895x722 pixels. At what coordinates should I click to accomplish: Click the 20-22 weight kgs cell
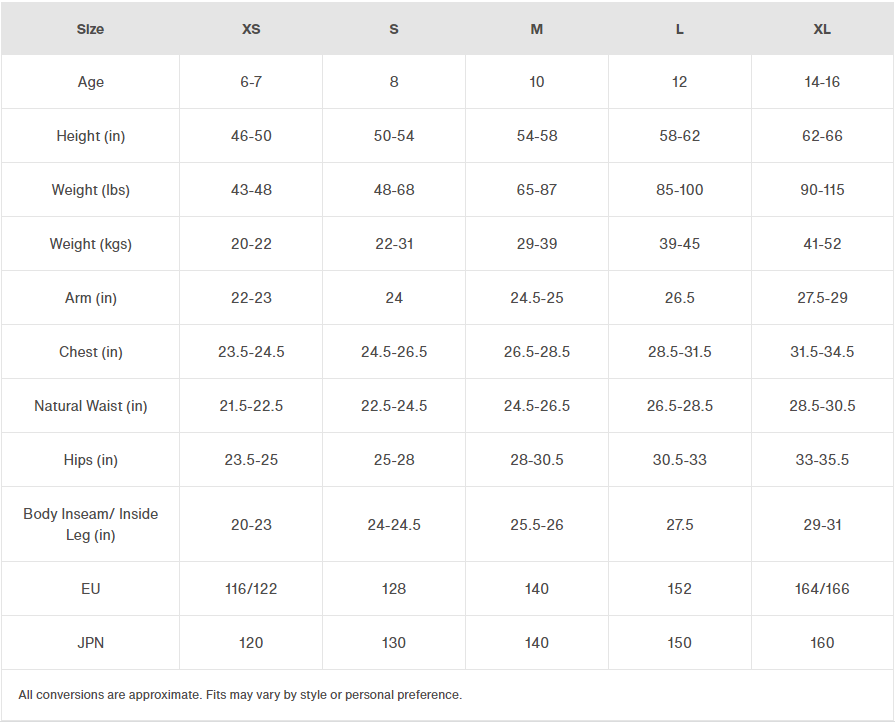[x=251, y=244]
